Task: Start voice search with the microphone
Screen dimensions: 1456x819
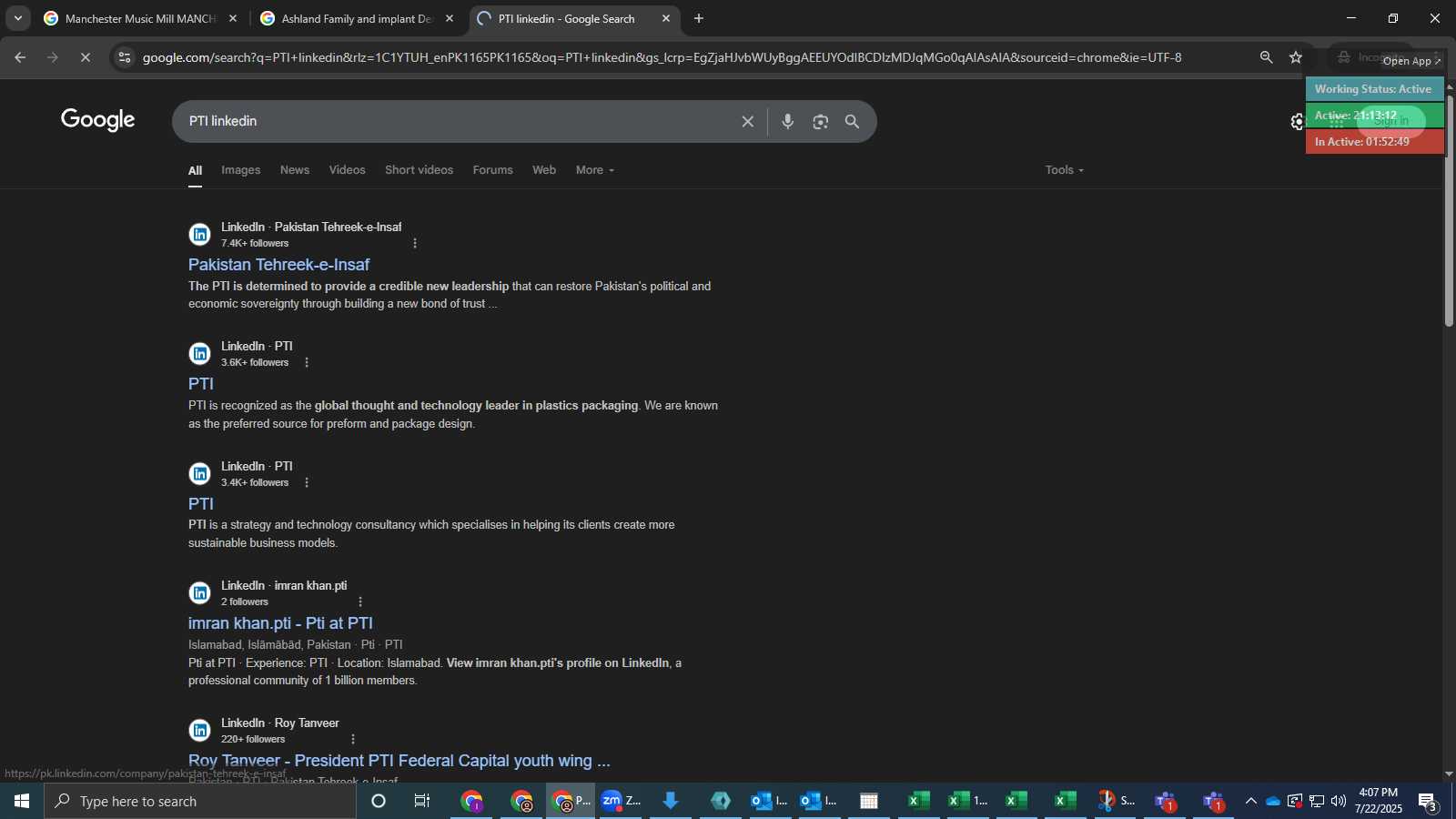Action: [788, 121]
